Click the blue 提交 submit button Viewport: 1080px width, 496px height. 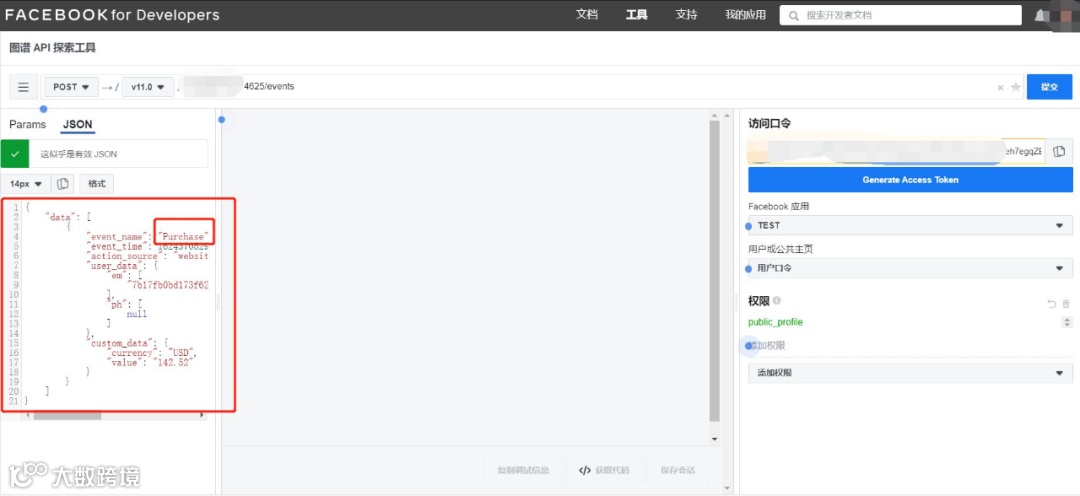pyautogui.click(x=1049, y=87)
